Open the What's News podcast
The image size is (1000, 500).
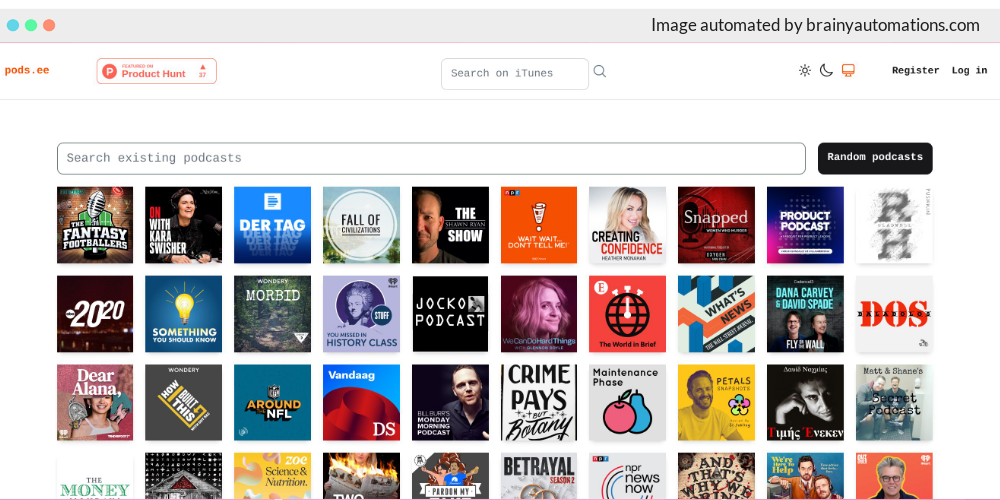point(716,314)
